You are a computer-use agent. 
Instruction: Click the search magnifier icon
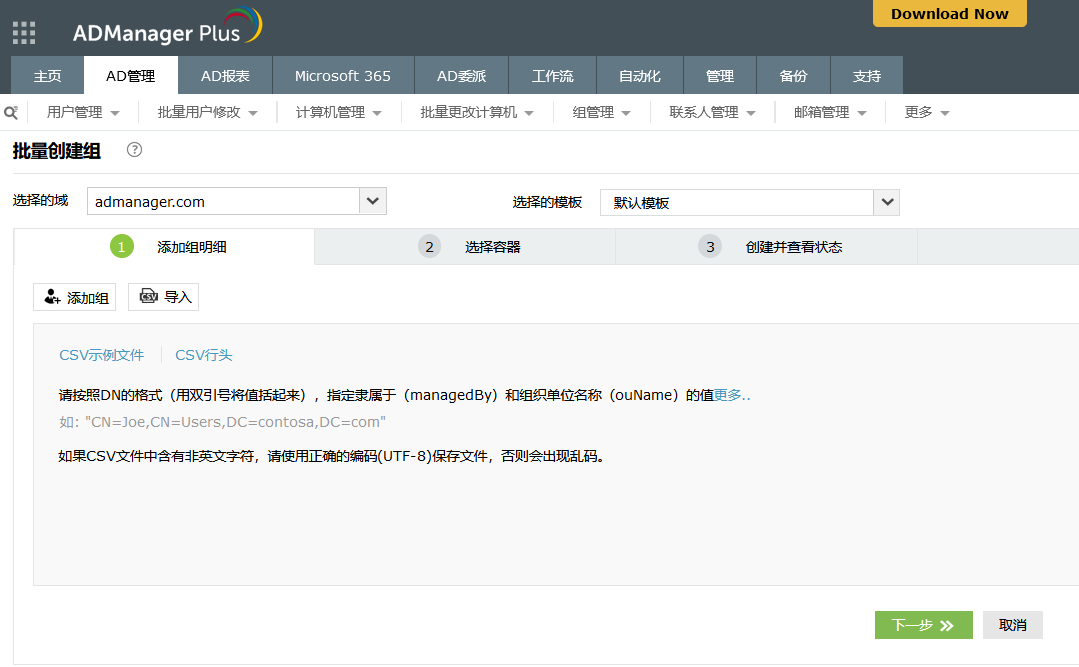coord(11,113)
